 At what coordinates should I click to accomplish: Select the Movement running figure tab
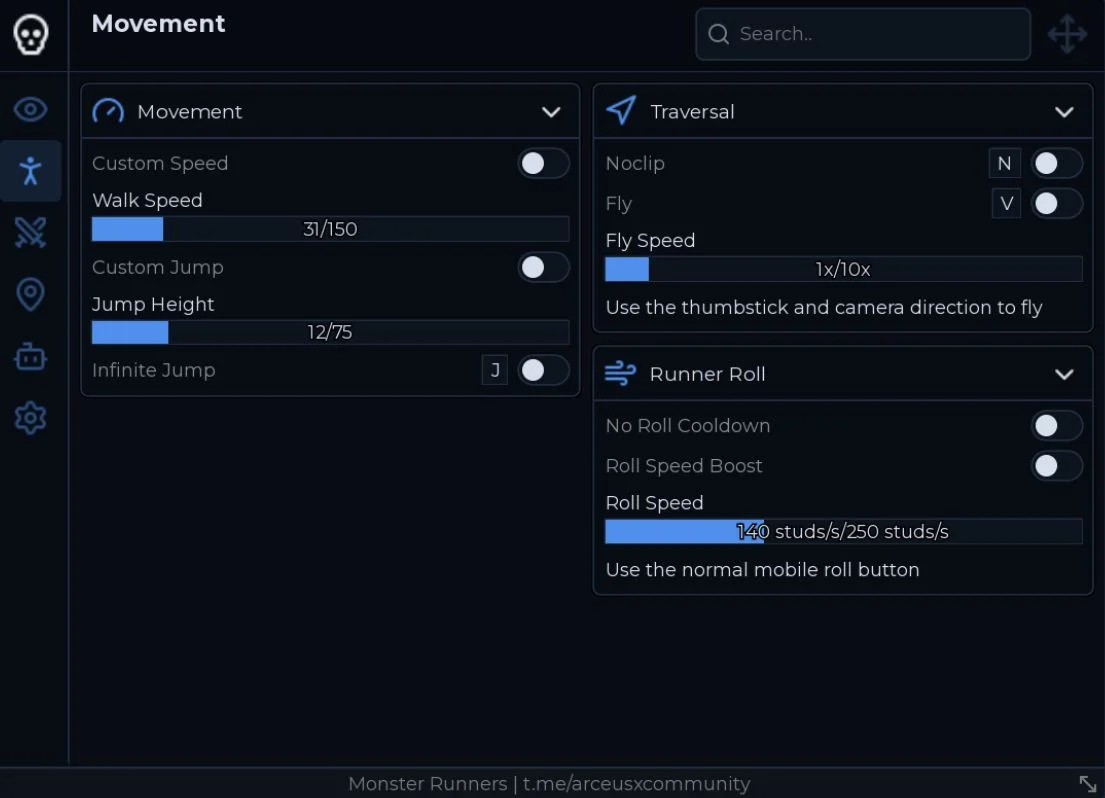30,171
